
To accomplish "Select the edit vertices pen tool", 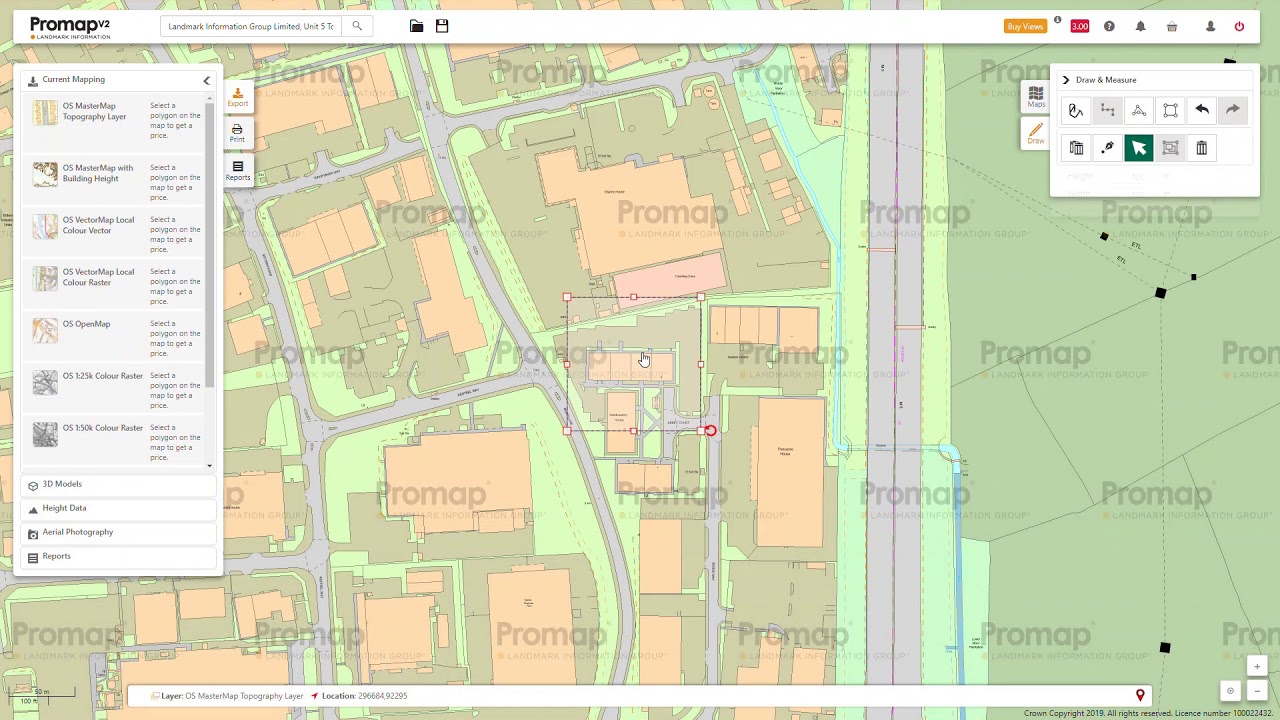I will pyautogui.click(x=1107, y=148).
